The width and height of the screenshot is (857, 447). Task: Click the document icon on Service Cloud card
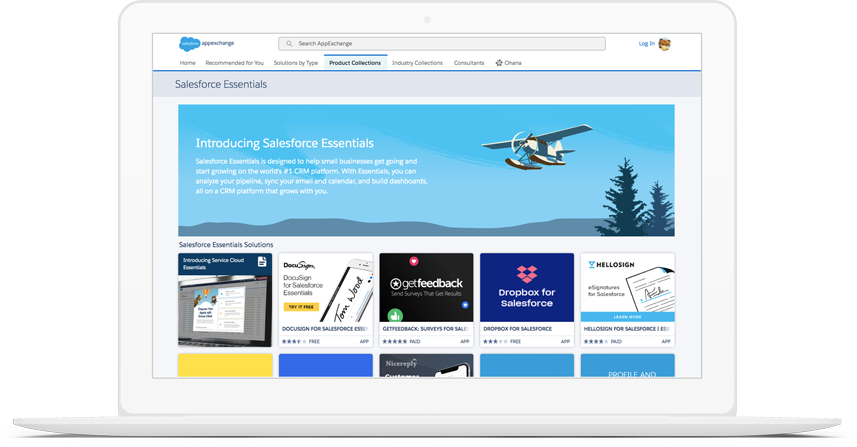pyautogui.click(x=262, y=262)
